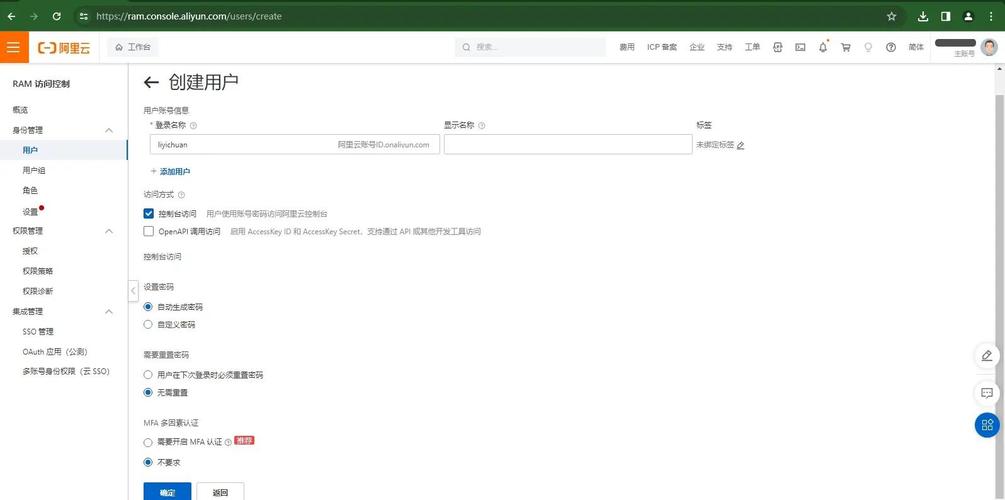Click the user avatar in the top right
This screenshot has height=500, width=1005.
point(990,47)
